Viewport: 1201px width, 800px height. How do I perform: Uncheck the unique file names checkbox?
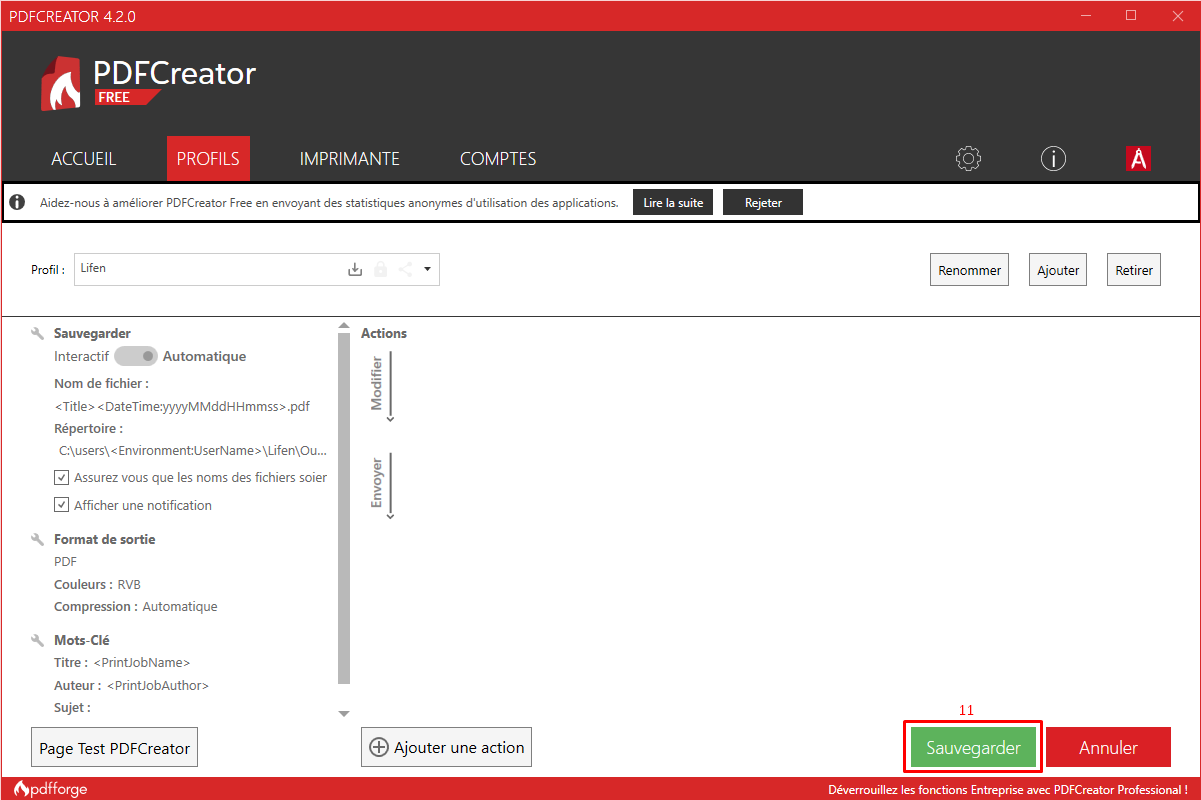61,477
